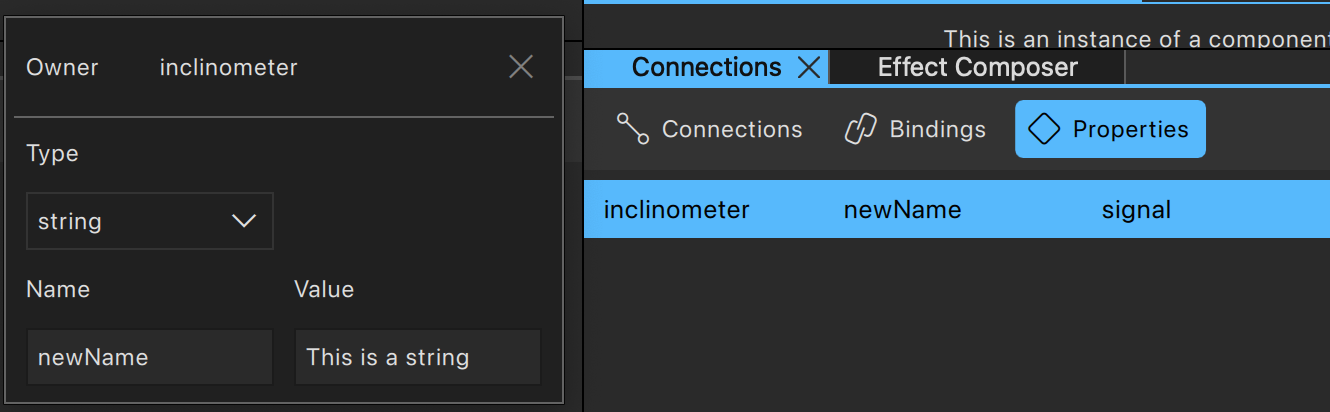The image size is (1330, 412).
Task: Switch to the Connections panel tab
Action: click(x=706, y=68)
